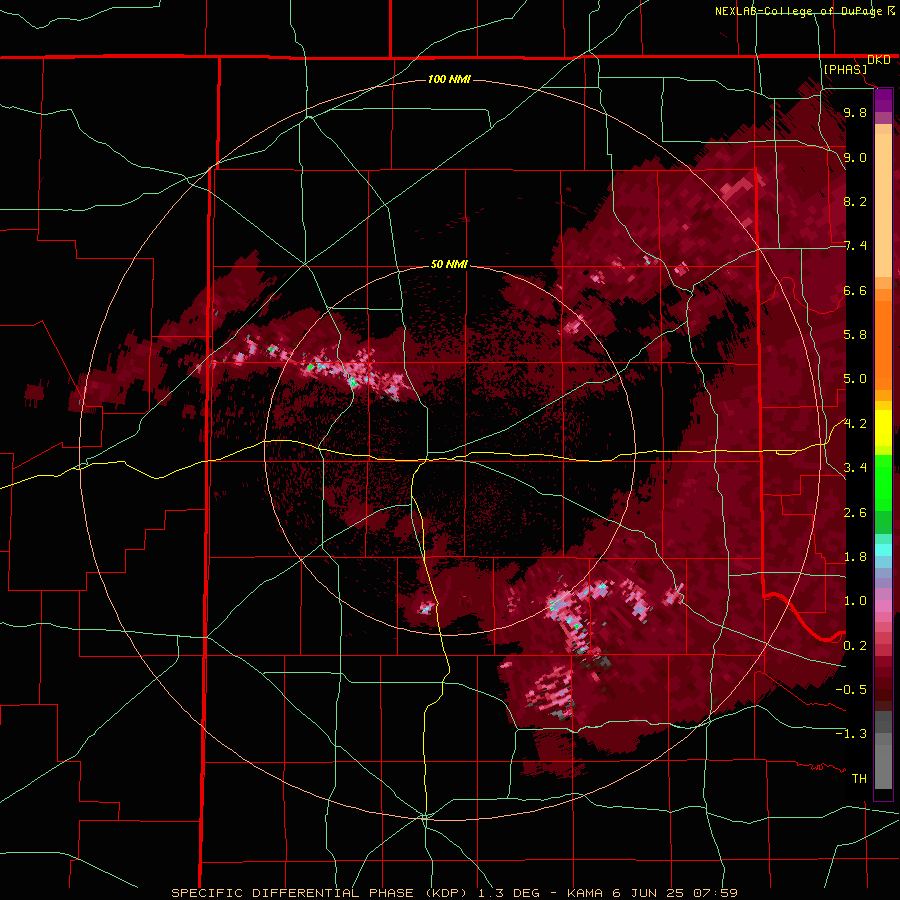Click the 5.0 value on the color scale
Screen dimensions: 900x900
coord(855,379)
